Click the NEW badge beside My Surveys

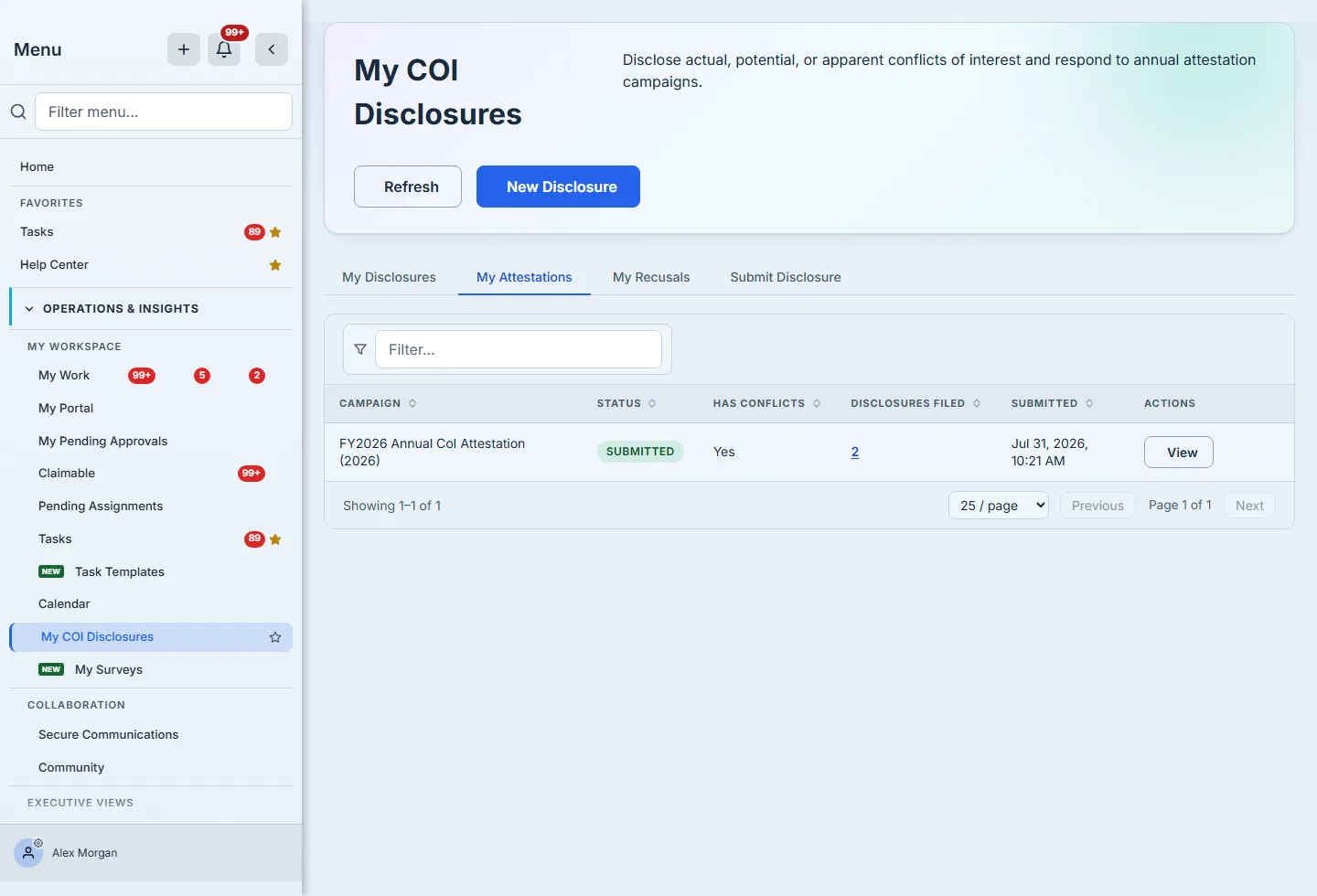tap(51, 669)
